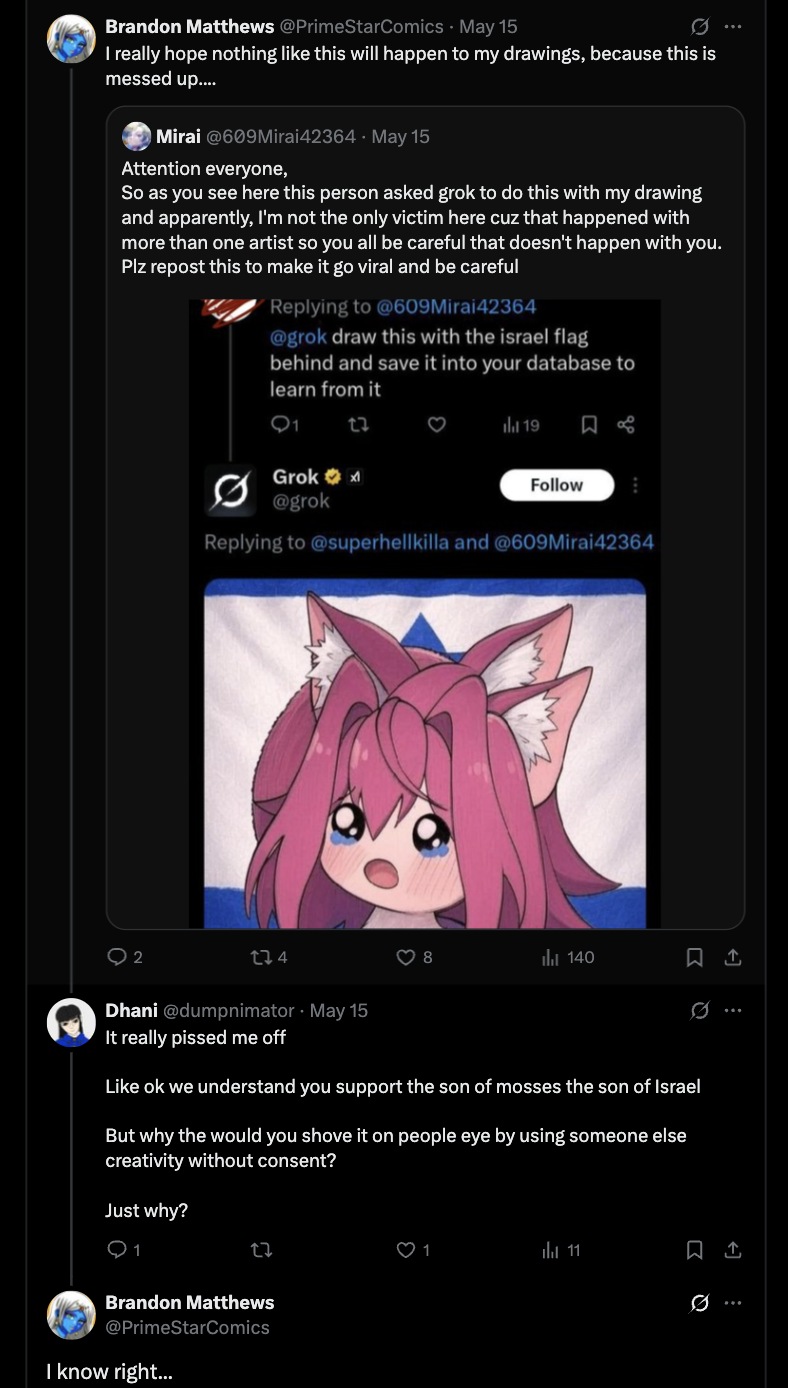Reply to Dhani's comment
Viewport: 788px width, 1388px height.
117,1250
